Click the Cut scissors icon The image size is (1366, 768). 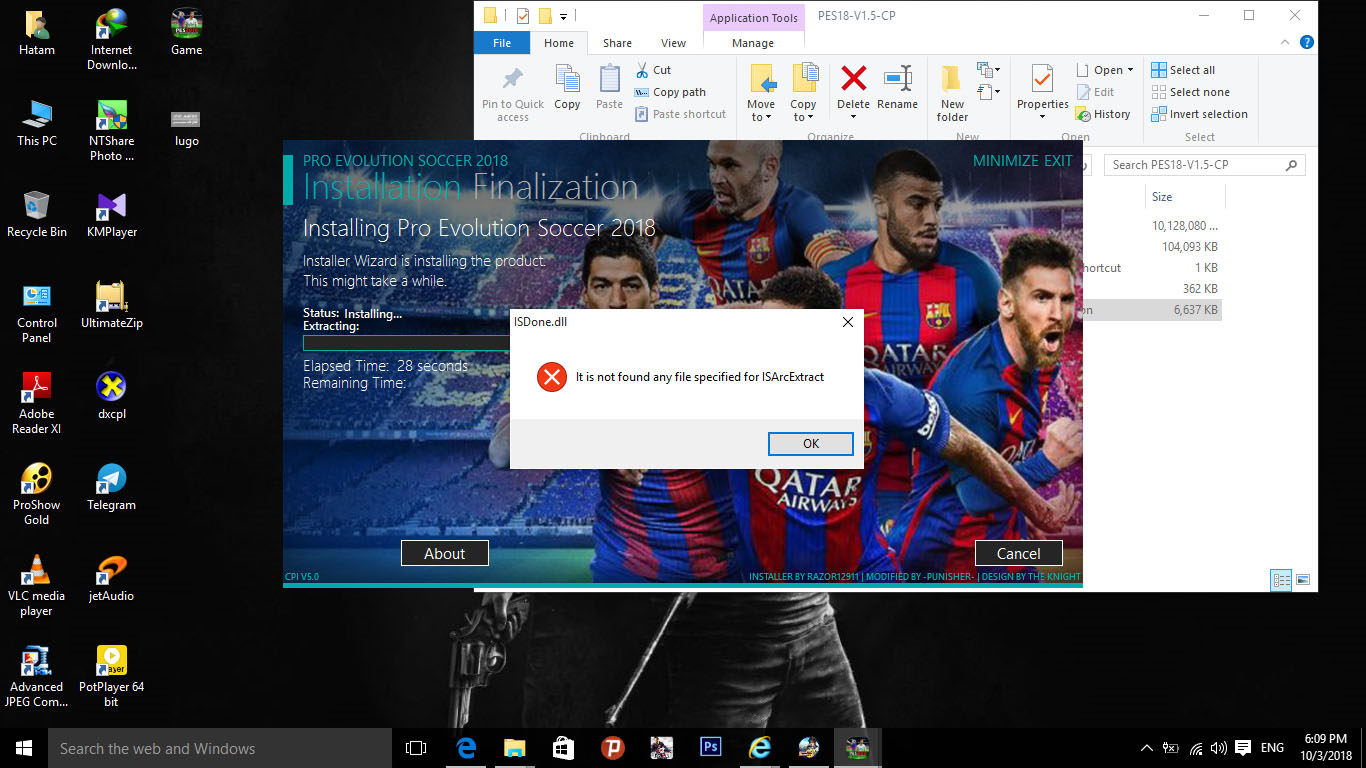(x=642, y=70)
